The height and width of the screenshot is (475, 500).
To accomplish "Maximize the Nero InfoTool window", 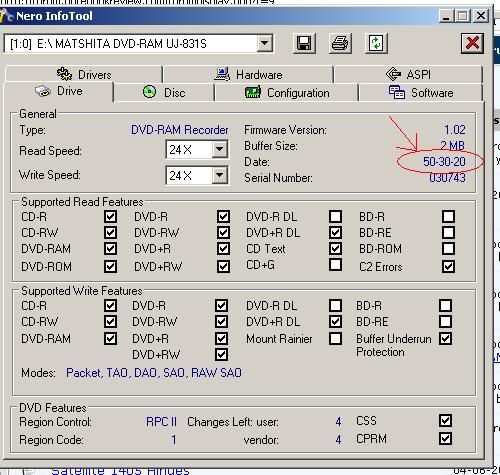I will tap(462, 16).
